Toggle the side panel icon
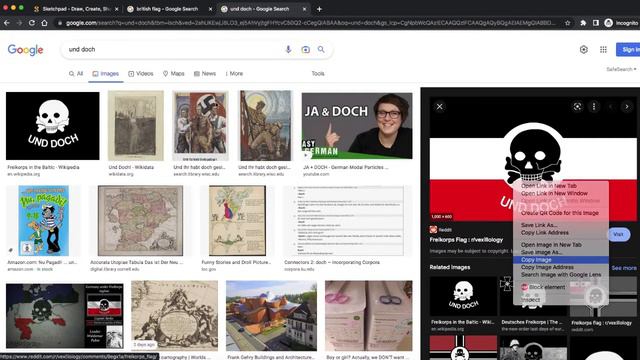The image size is (640, 360). click(x=596, y=23)
